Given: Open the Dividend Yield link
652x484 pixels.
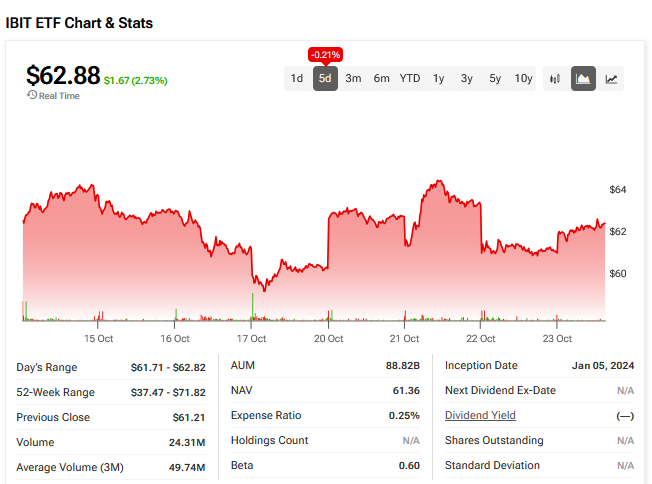Looking at the screenshot, I should coord(480,416).
